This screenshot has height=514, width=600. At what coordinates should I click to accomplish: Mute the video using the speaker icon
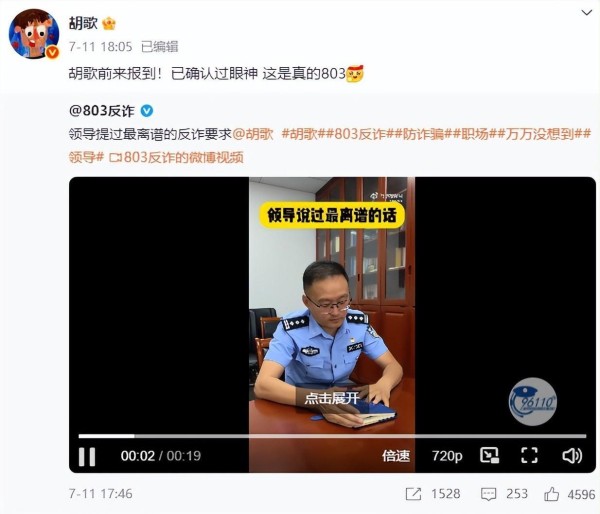pos(572,456)
